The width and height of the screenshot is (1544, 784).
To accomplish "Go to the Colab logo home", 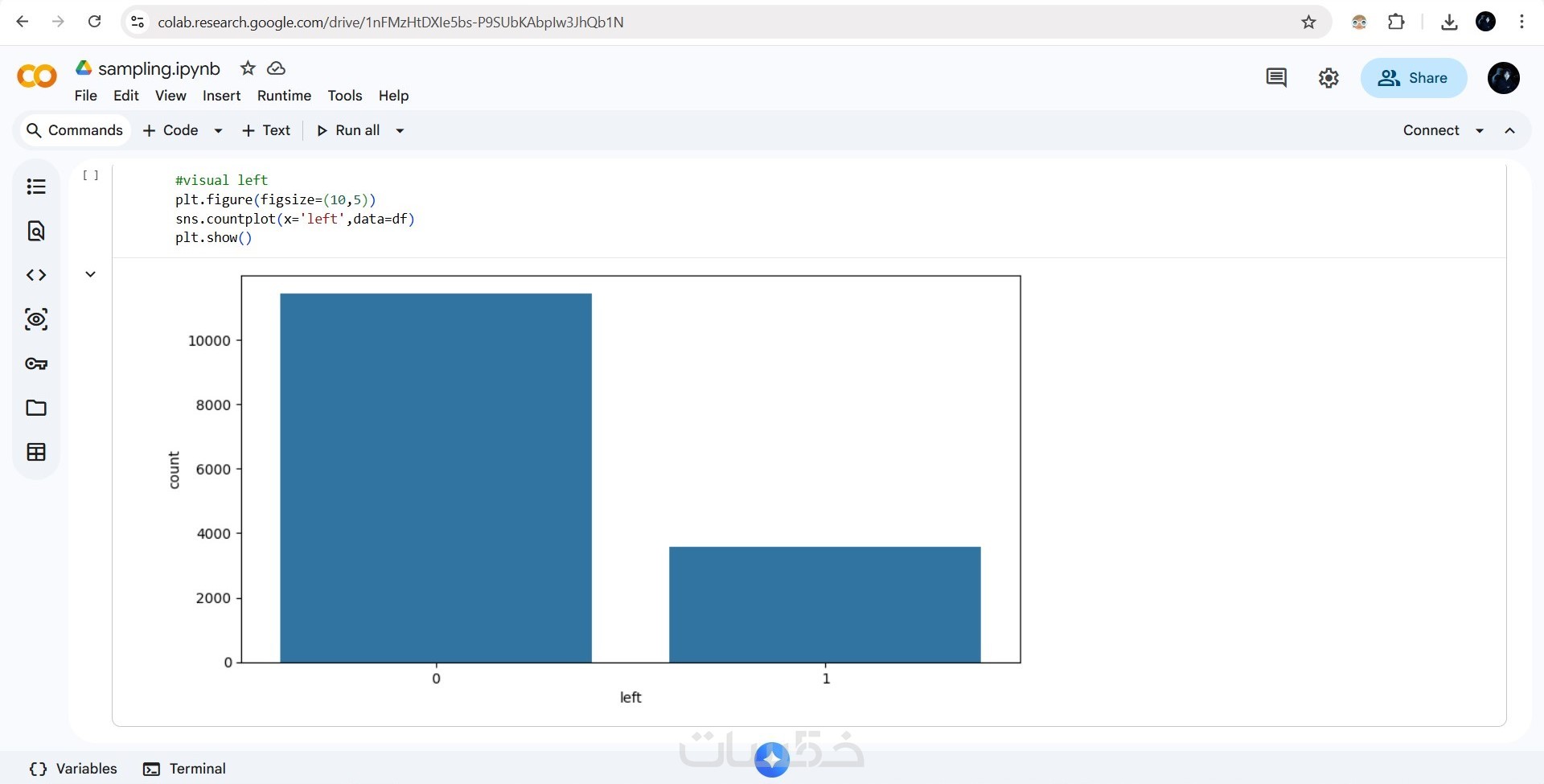I will 37,76.
